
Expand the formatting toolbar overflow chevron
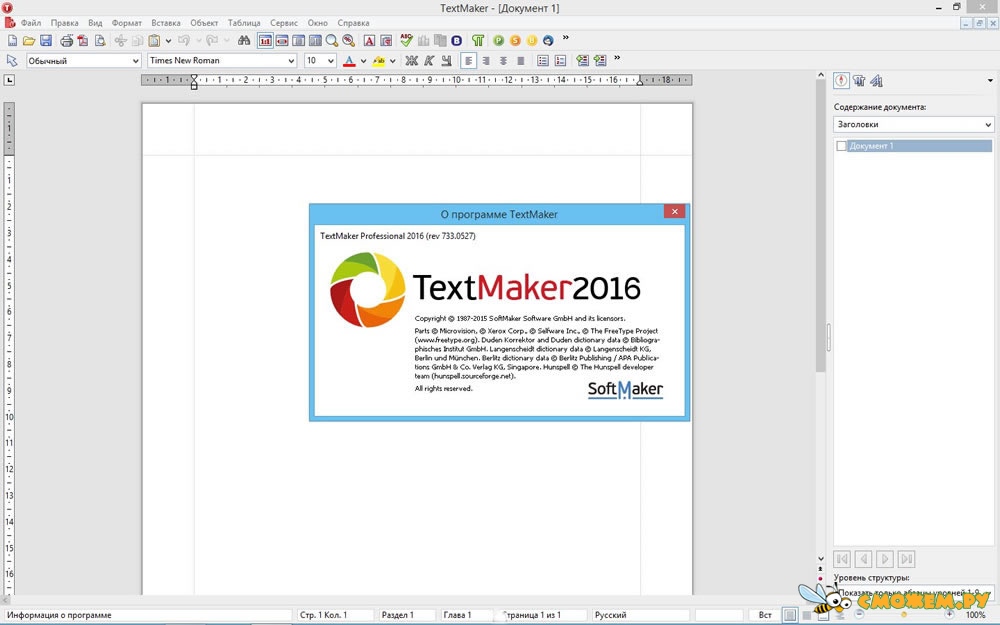click(x=617, y=58)
